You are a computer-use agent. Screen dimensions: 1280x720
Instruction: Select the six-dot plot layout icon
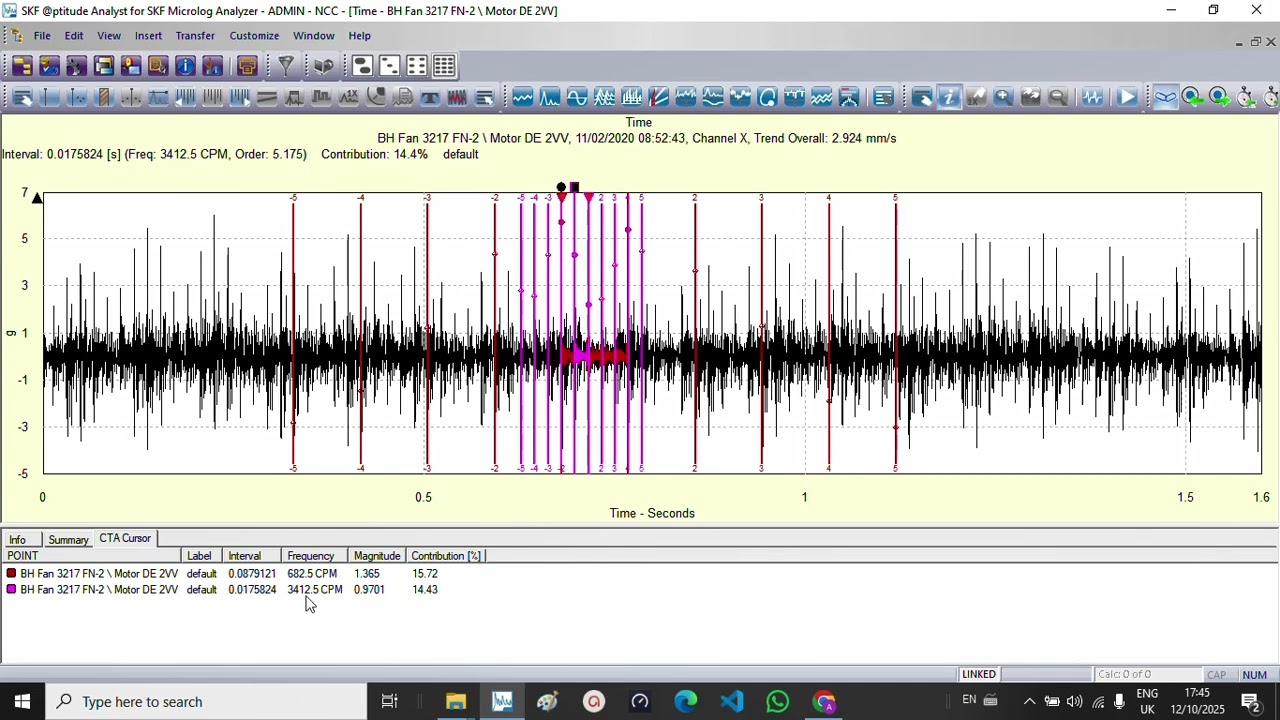coord(416,66)
